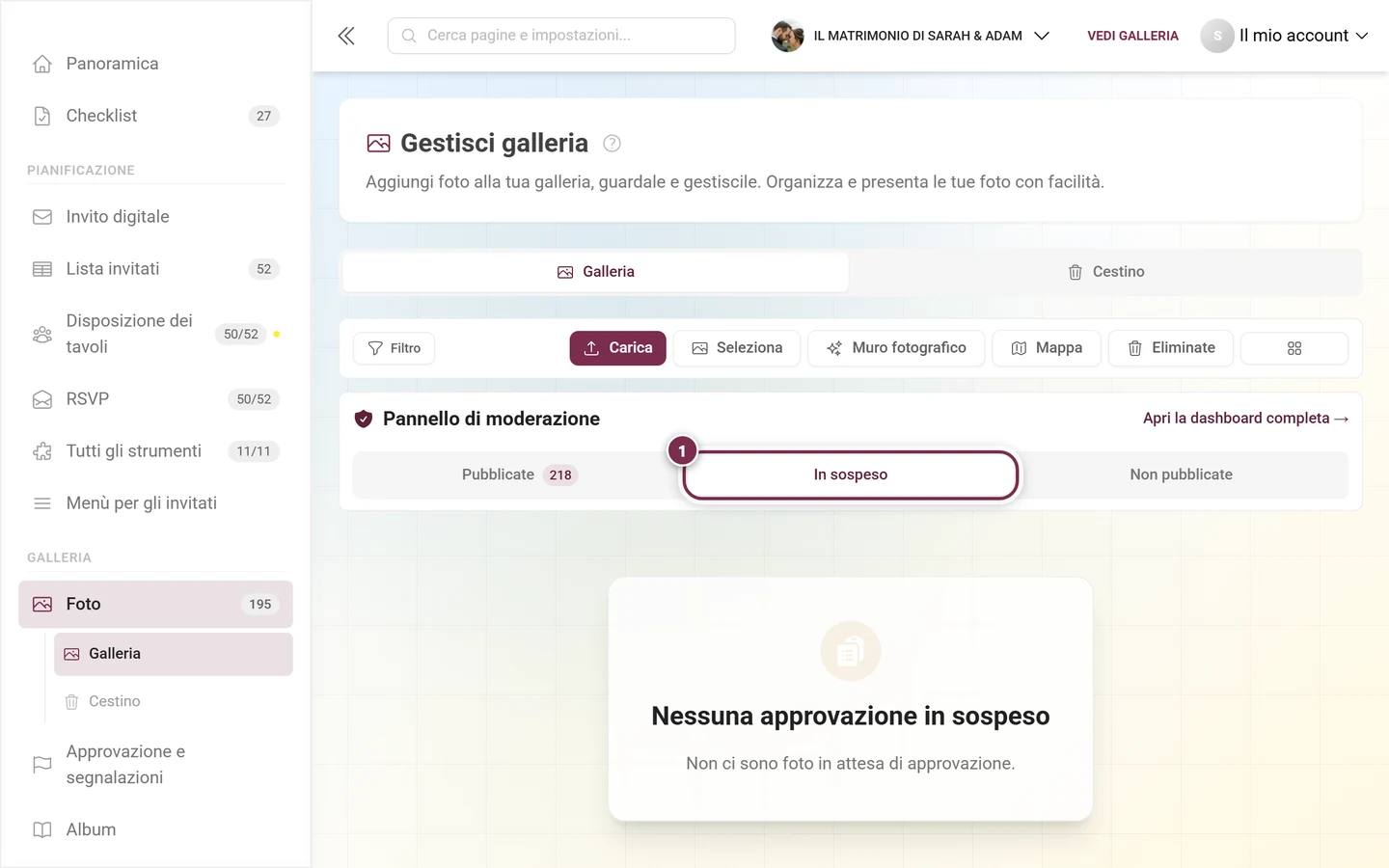Open the Filtro button
Viewport: 1389px width, 868px height.
[394, 348]
